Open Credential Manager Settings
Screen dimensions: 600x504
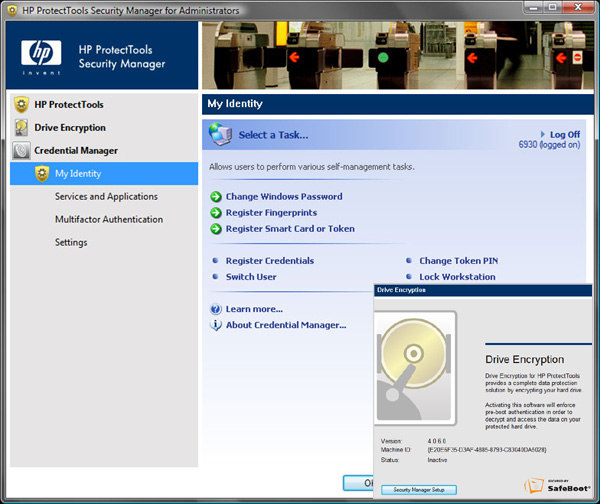(x=71, y=243)
